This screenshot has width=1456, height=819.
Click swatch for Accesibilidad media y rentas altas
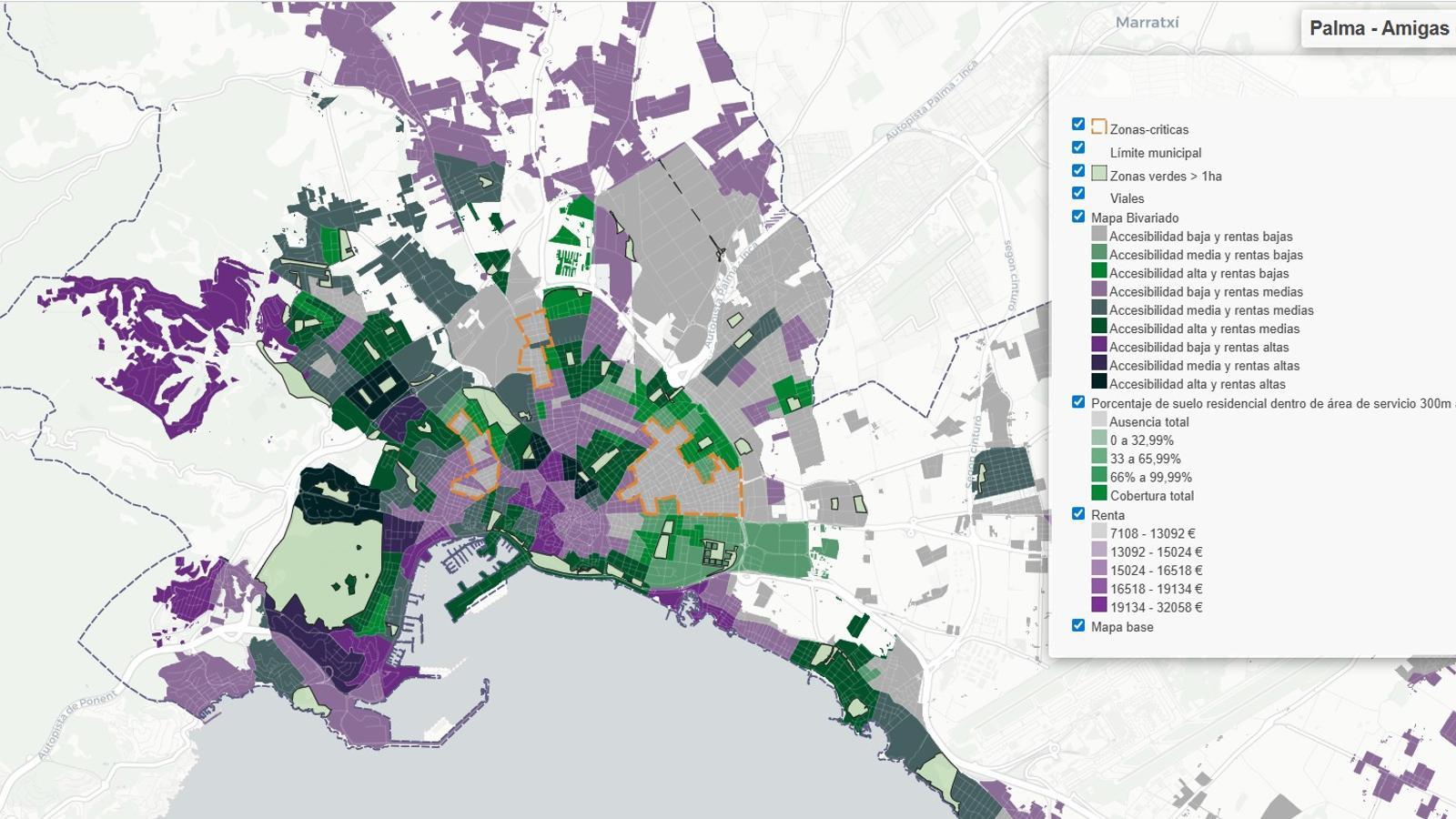pos(1099,364)
